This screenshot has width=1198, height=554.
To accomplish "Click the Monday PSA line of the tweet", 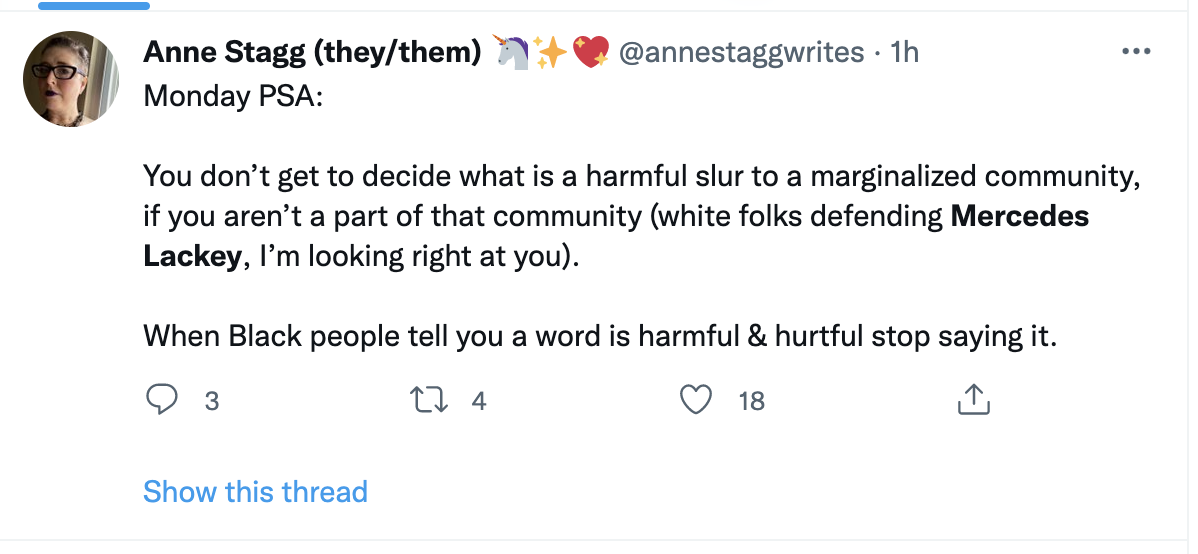I will [227, 97].
